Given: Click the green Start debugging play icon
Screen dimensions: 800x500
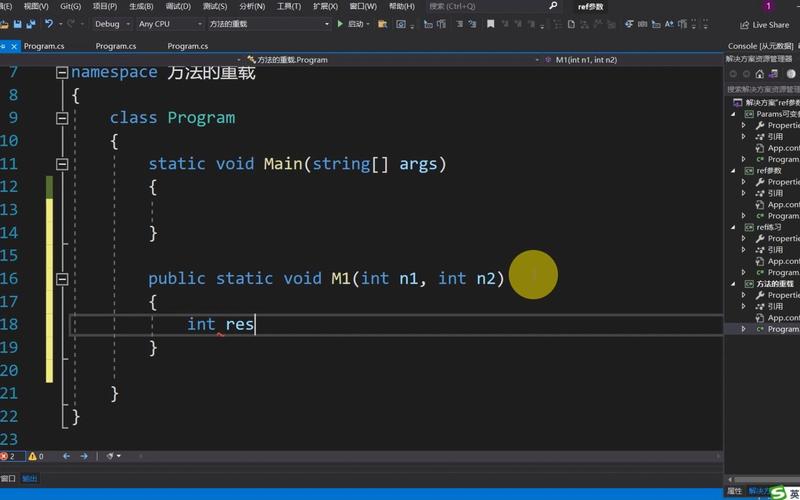Looking at the screenshot, I should (x=340, y=23).
